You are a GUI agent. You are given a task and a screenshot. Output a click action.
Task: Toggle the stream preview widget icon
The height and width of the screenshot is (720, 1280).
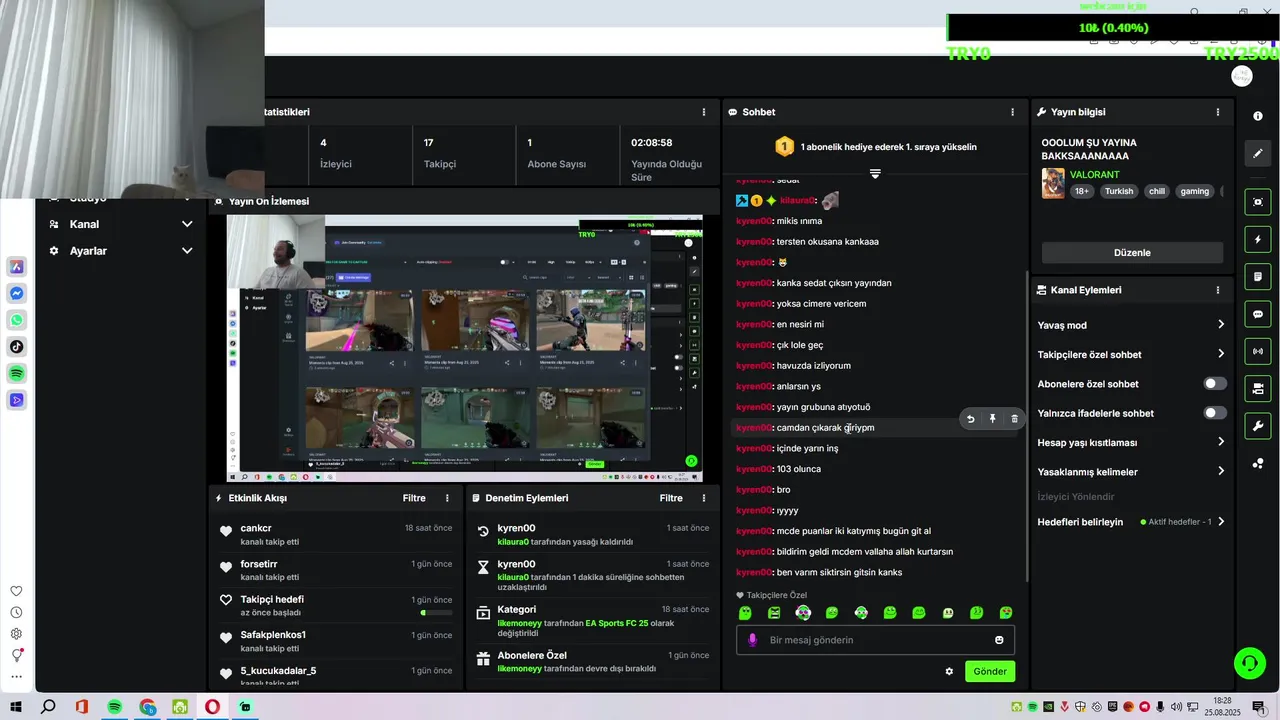pyautogui.click(x=1258, y=202)
